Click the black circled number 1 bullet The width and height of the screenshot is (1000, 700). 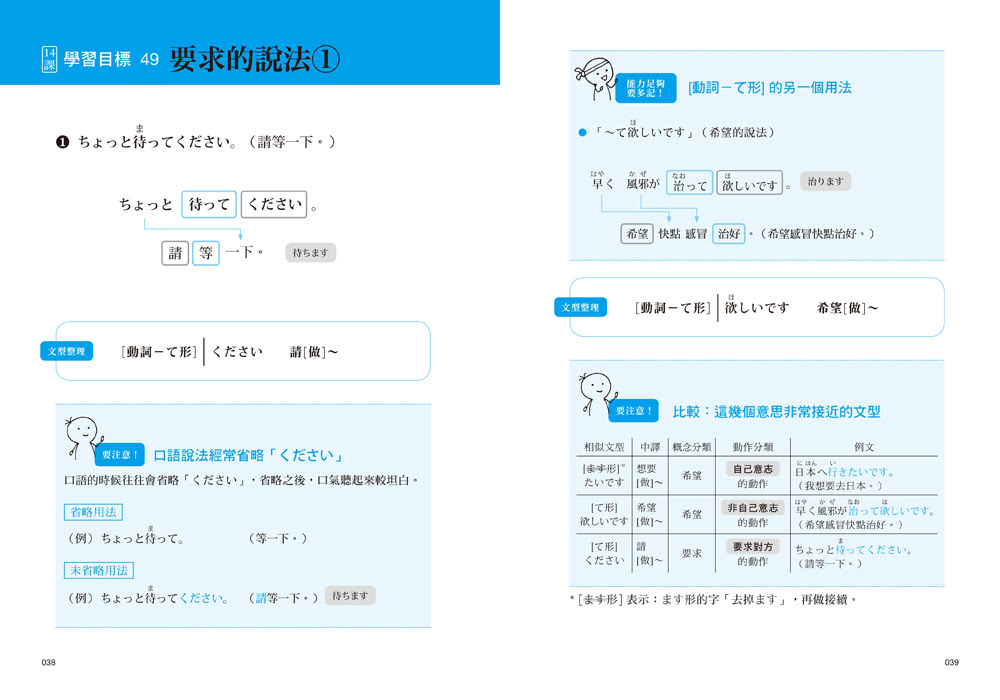point(62,142)
